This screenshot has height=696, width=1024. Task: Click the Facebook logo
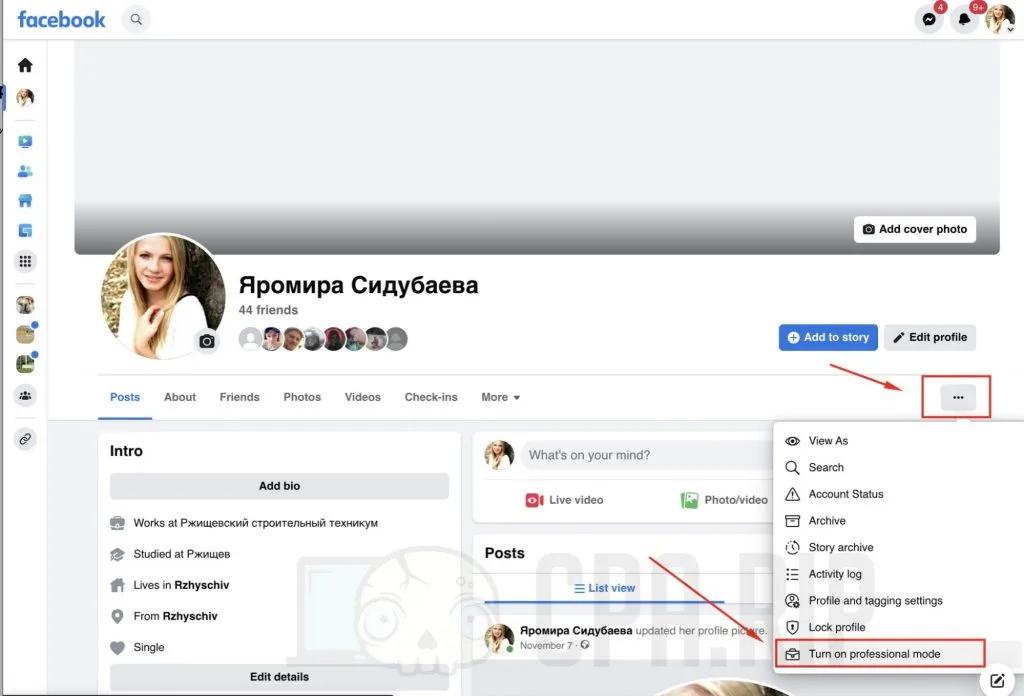[61, 20]
